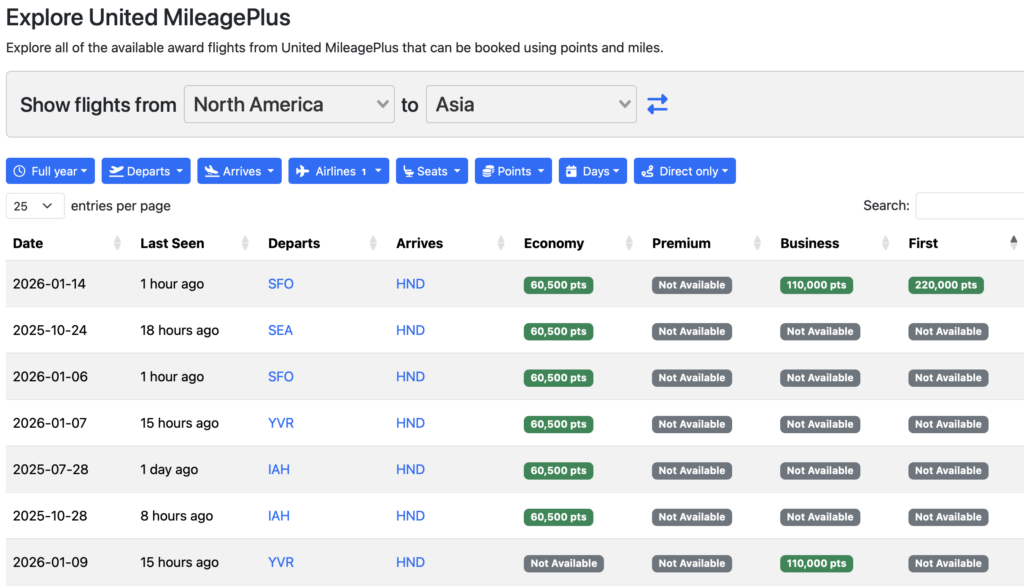Click the YVR departure airport link

[x=280, y=423]
